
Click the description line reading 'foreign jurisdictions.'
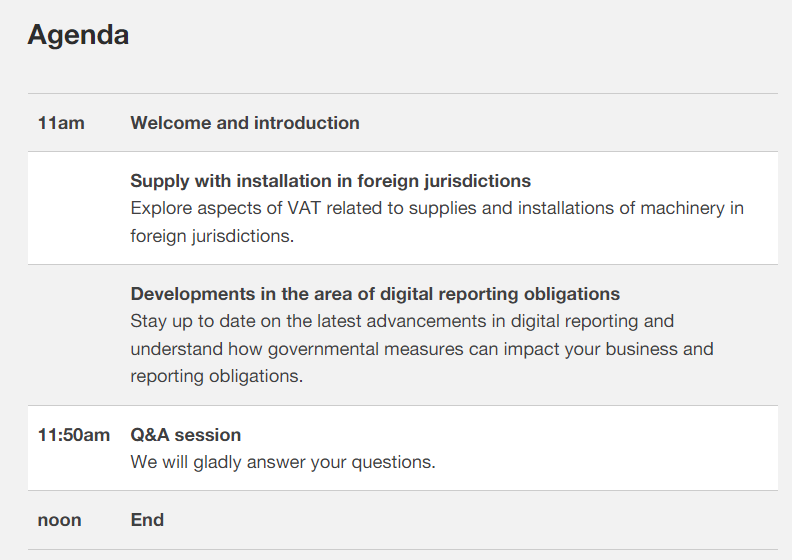point(212,236)
